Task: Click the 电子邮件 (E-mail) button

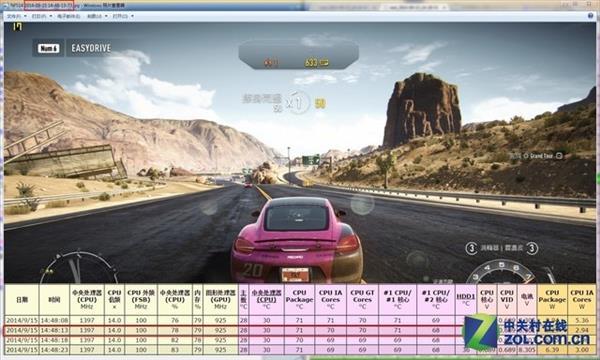Action: pos(69,16)
